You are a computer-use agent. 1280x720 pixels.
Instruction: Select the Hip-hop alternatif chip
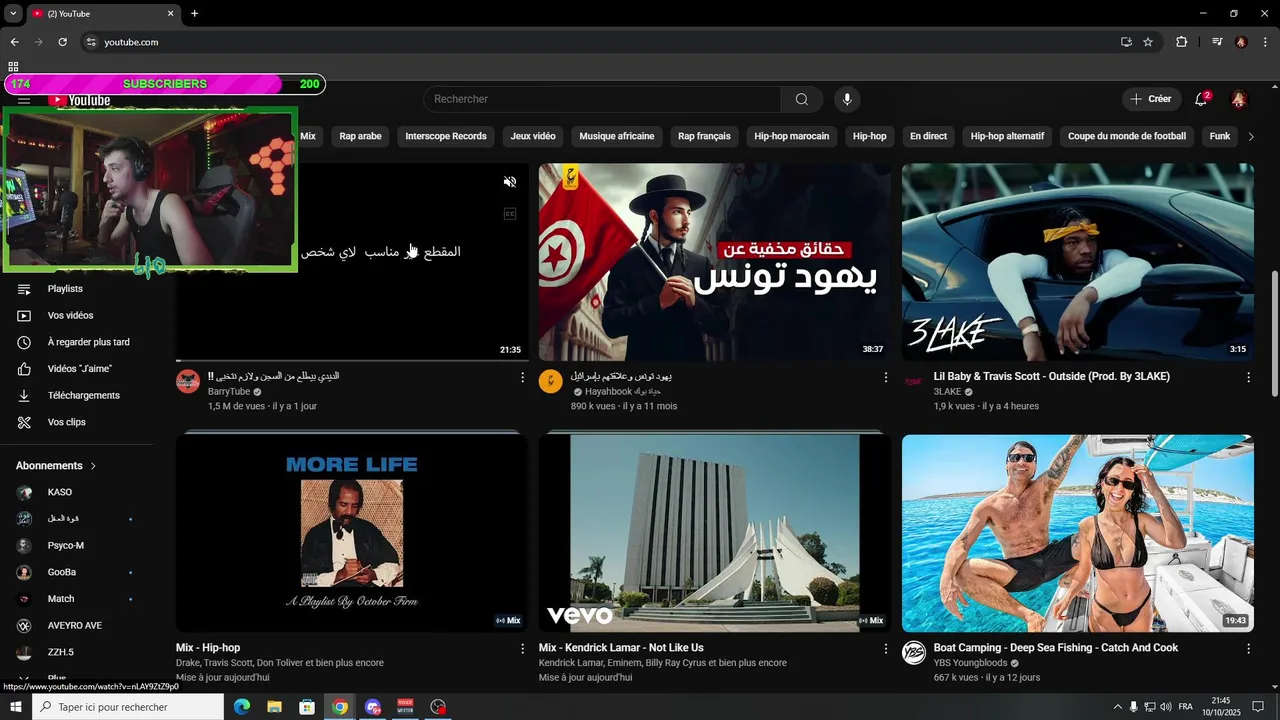tap(1007, 136)
